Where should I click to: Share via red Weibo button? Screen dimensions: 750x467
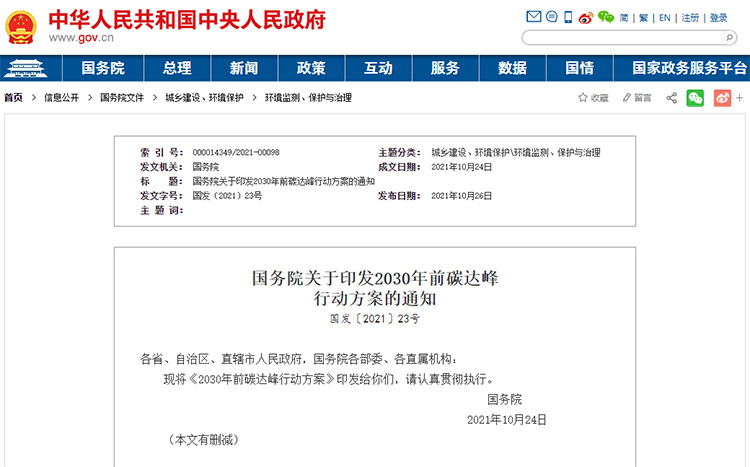(x=722, y=98)
